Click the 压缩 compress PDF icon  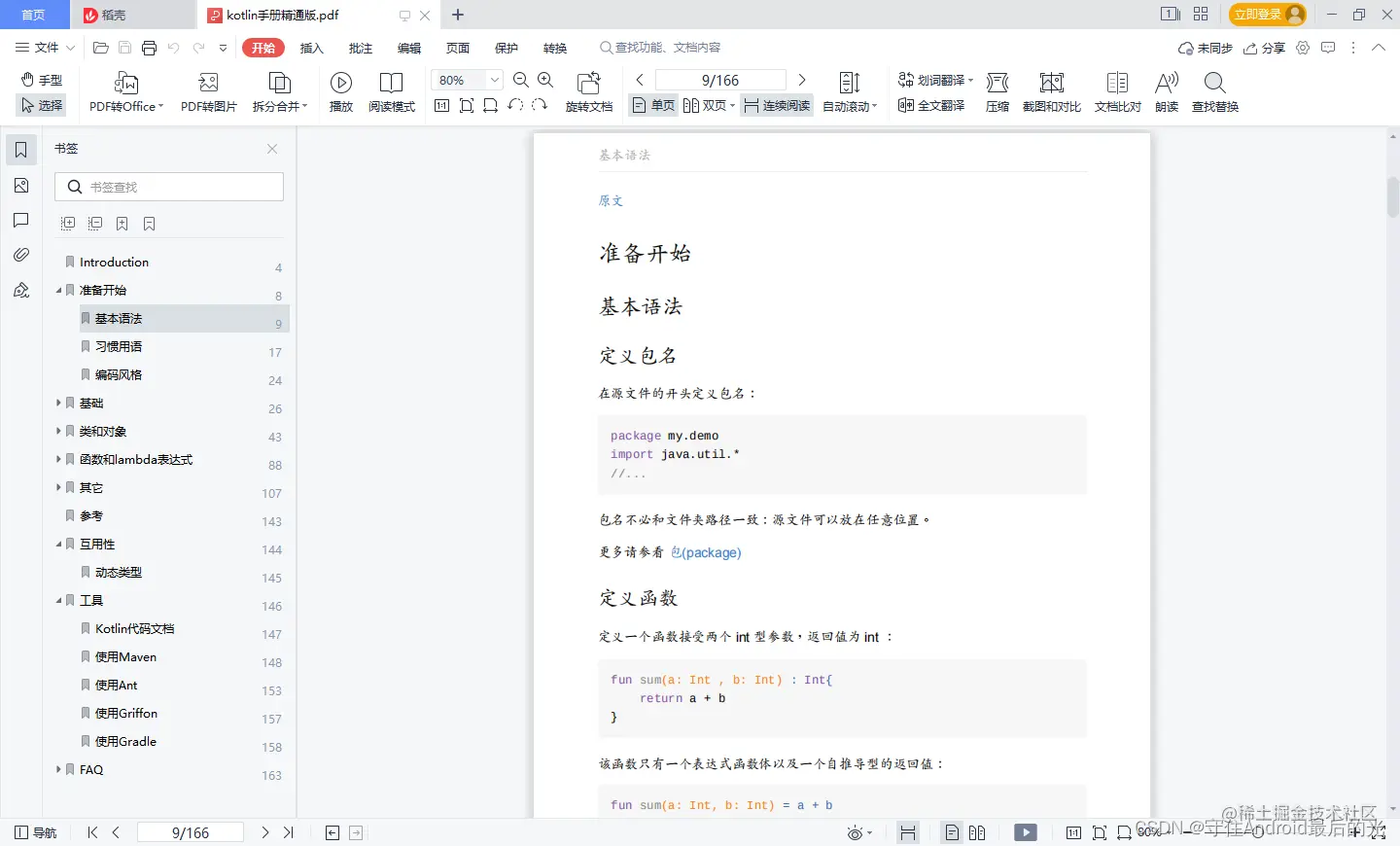997,90
